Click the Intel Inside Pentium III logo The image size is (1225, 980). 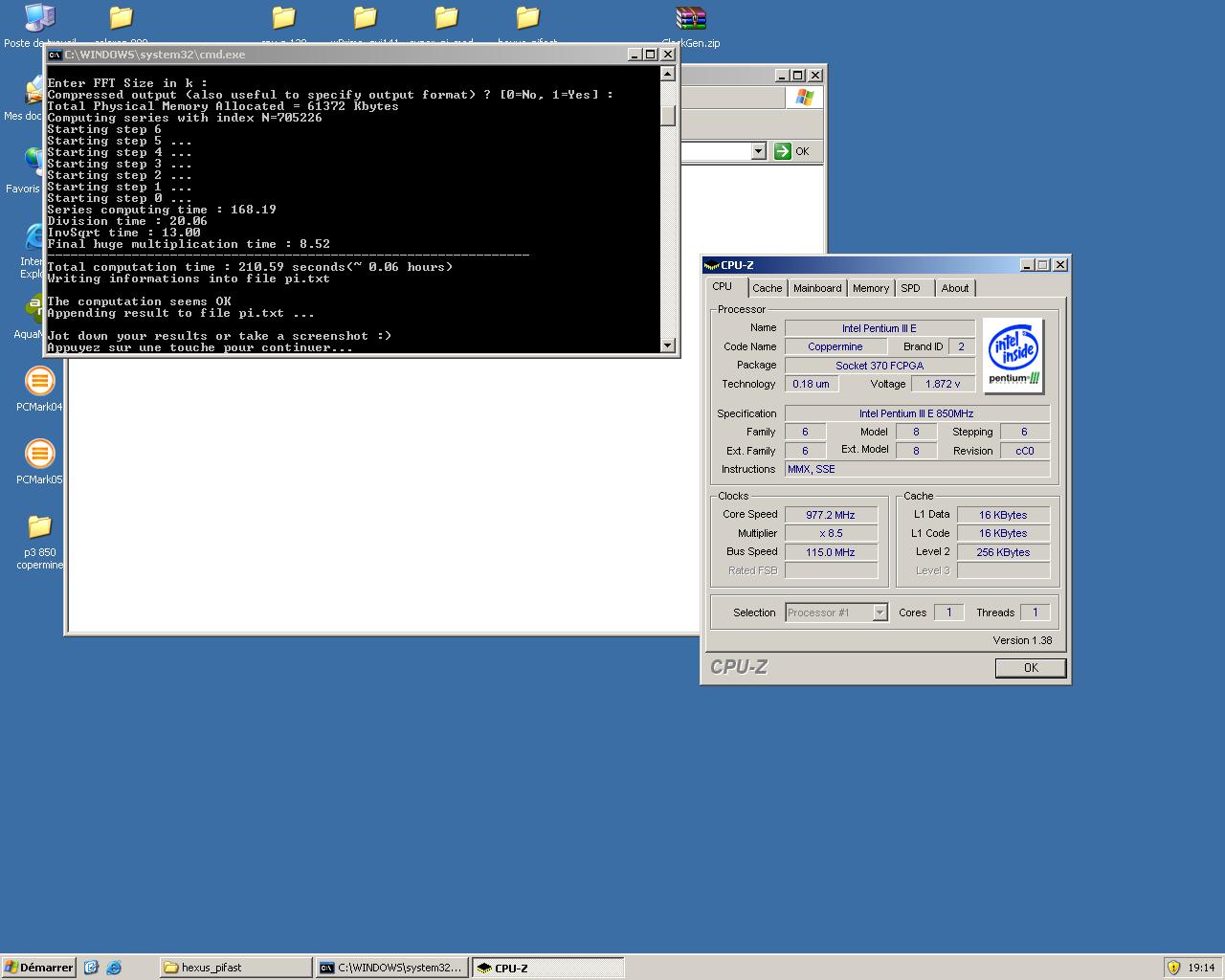pos(1013,355)
